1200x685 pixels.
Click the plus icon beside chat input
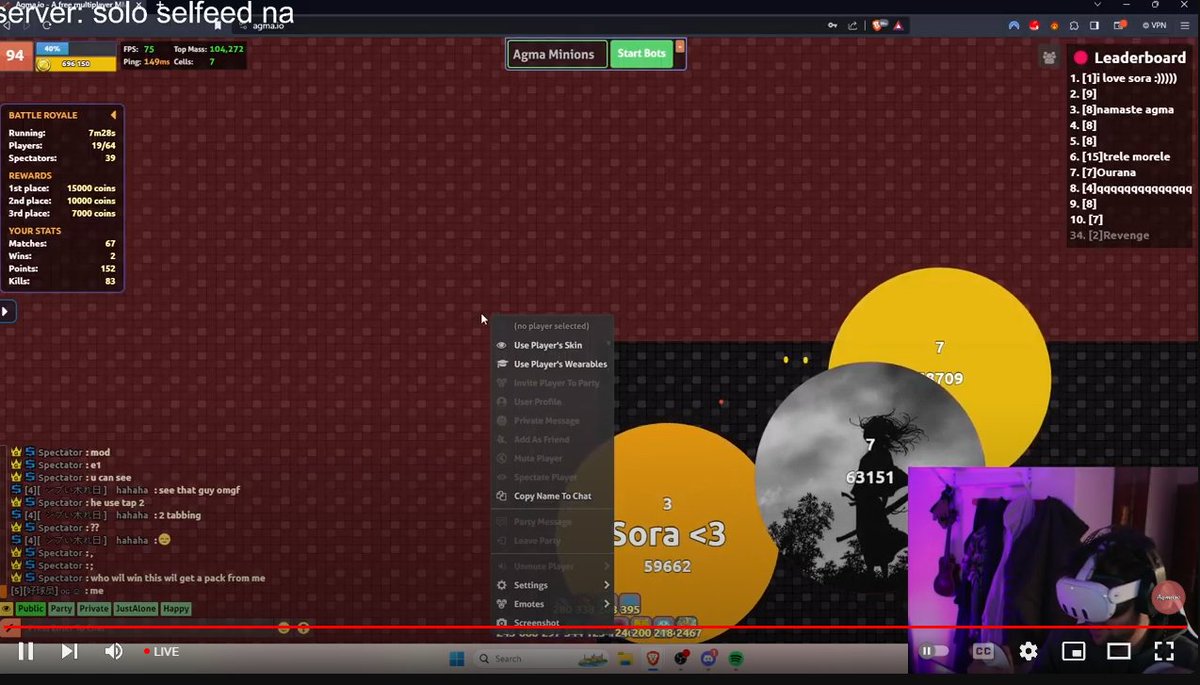(x=303, y=628)
